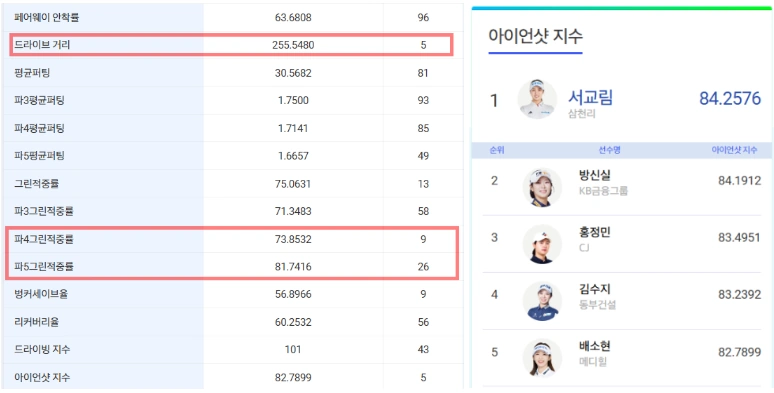Viewport: 774px width, 393px height.
Task: Click 서교림 player photo
Action: coord(537,99)
